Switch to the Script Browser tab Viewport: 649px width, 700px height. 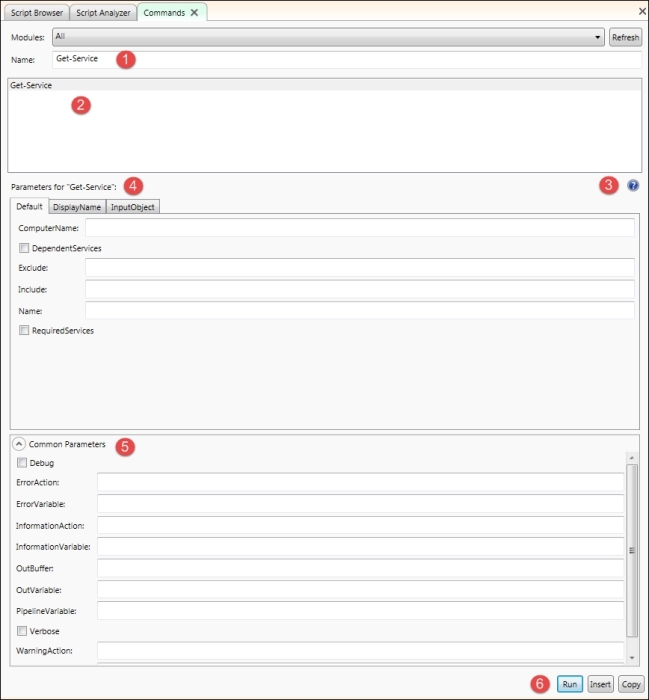point(36,13)
